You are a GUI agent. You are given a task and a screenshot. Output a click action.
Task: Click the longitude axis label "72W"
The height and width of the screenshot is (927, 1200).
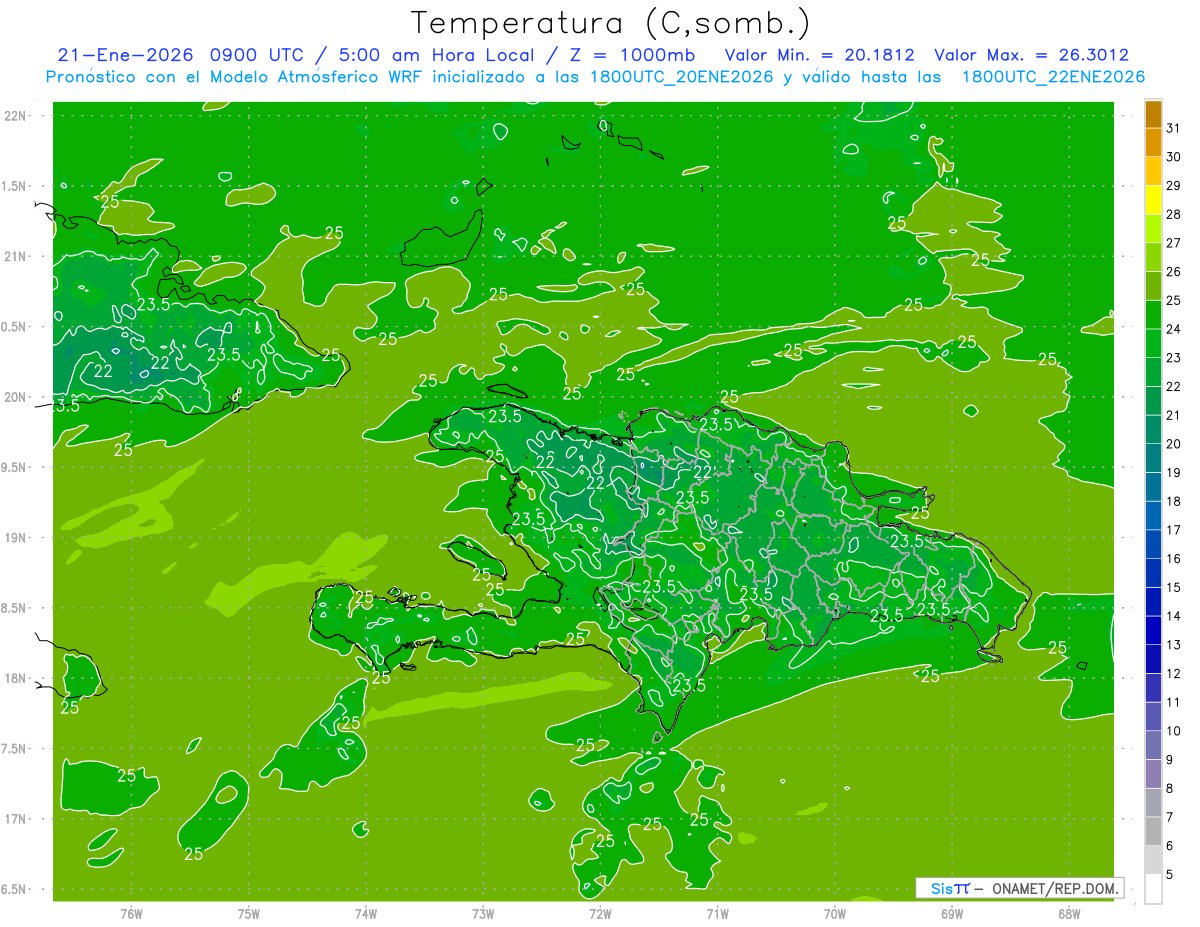[x=600, y=914]
